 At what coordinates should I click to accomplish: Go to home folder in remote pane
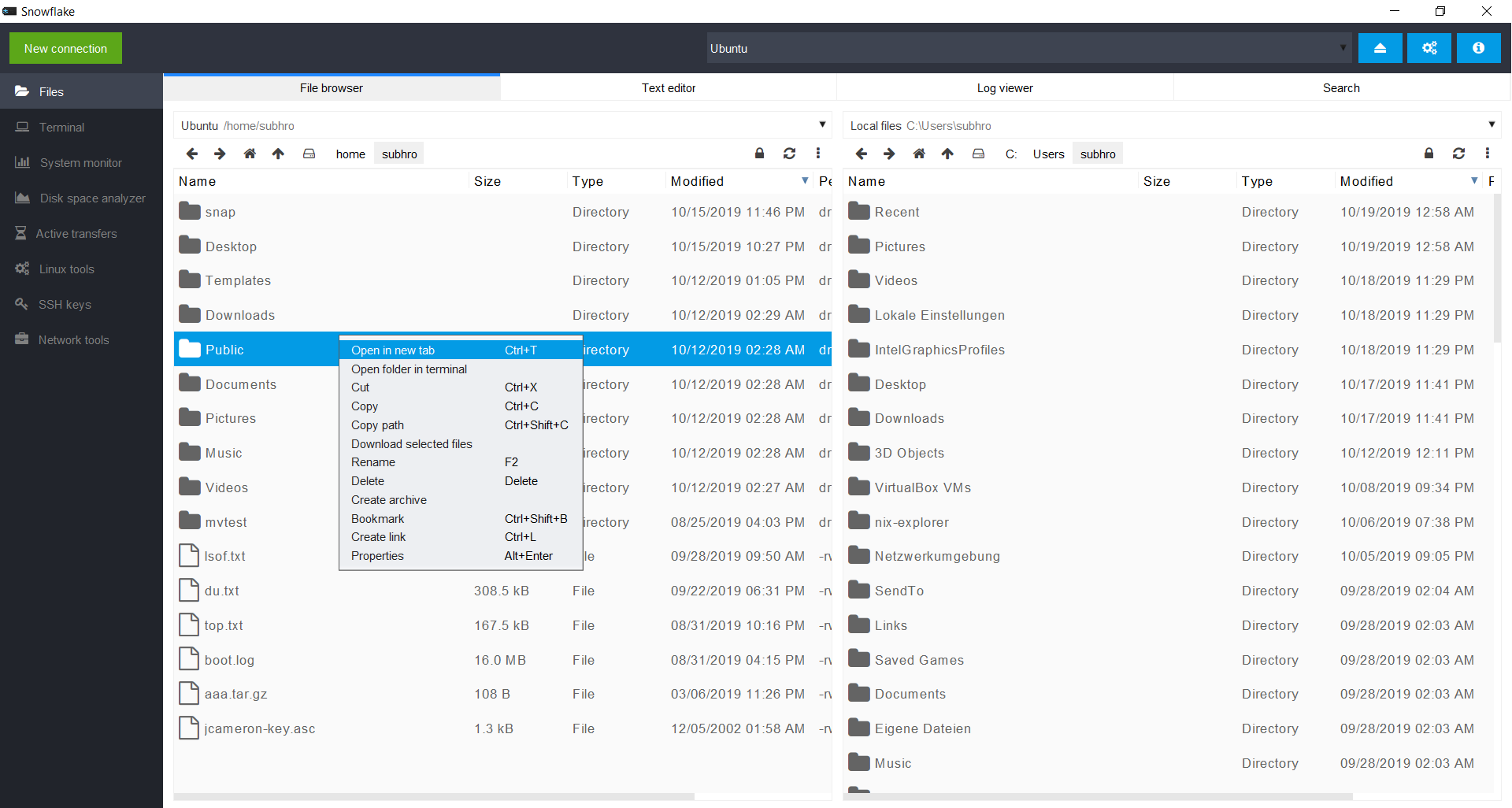click(x=250, y=154)
